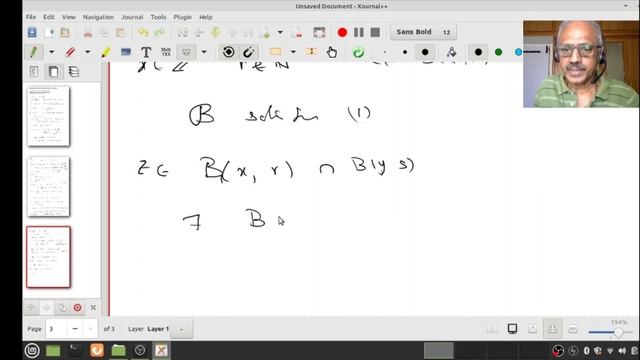Open page 2 thumbnail in sidebar
The image size is (640, 360).
click(x=48, y=187)
